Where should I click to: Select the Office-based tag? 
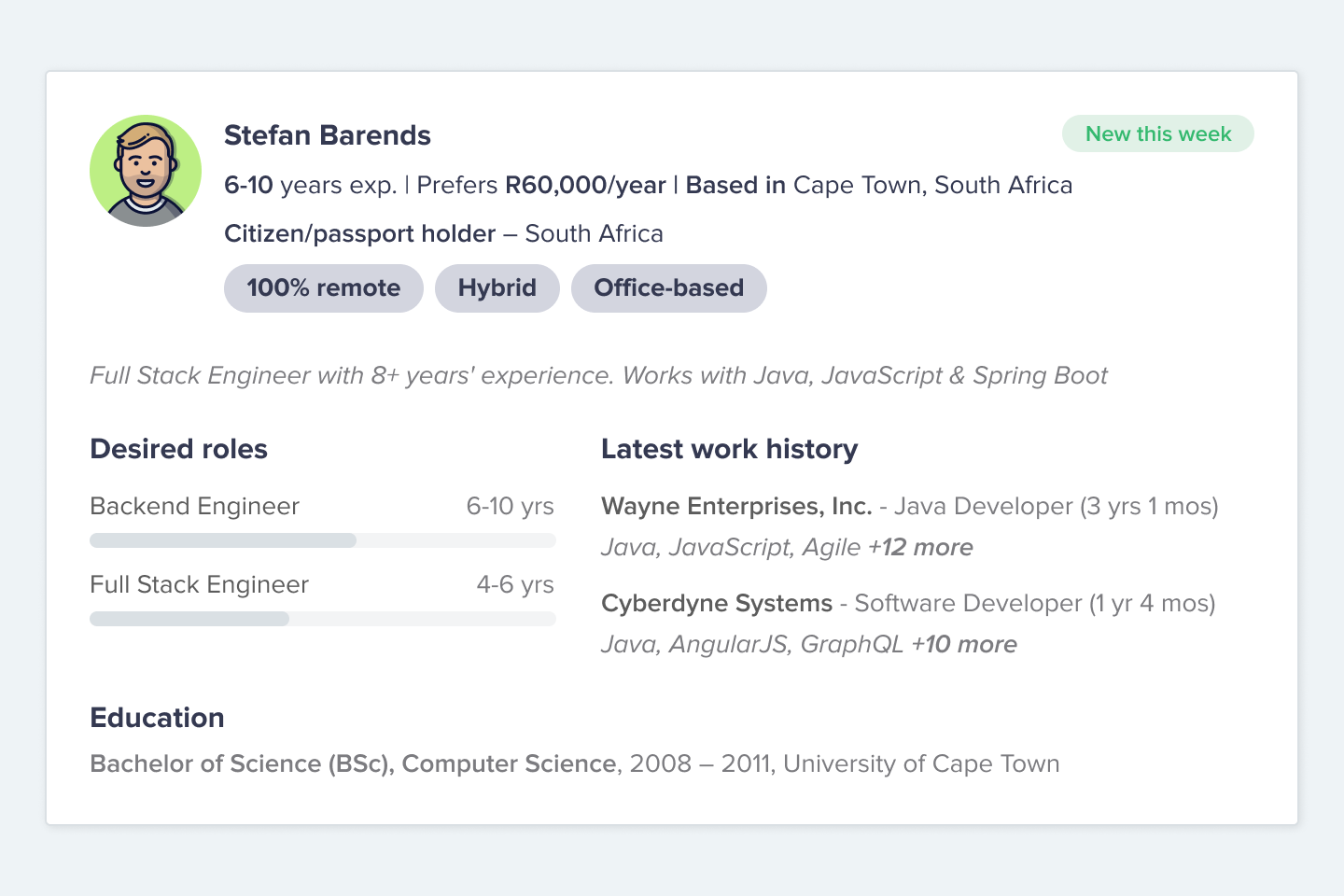coord(668,288)
